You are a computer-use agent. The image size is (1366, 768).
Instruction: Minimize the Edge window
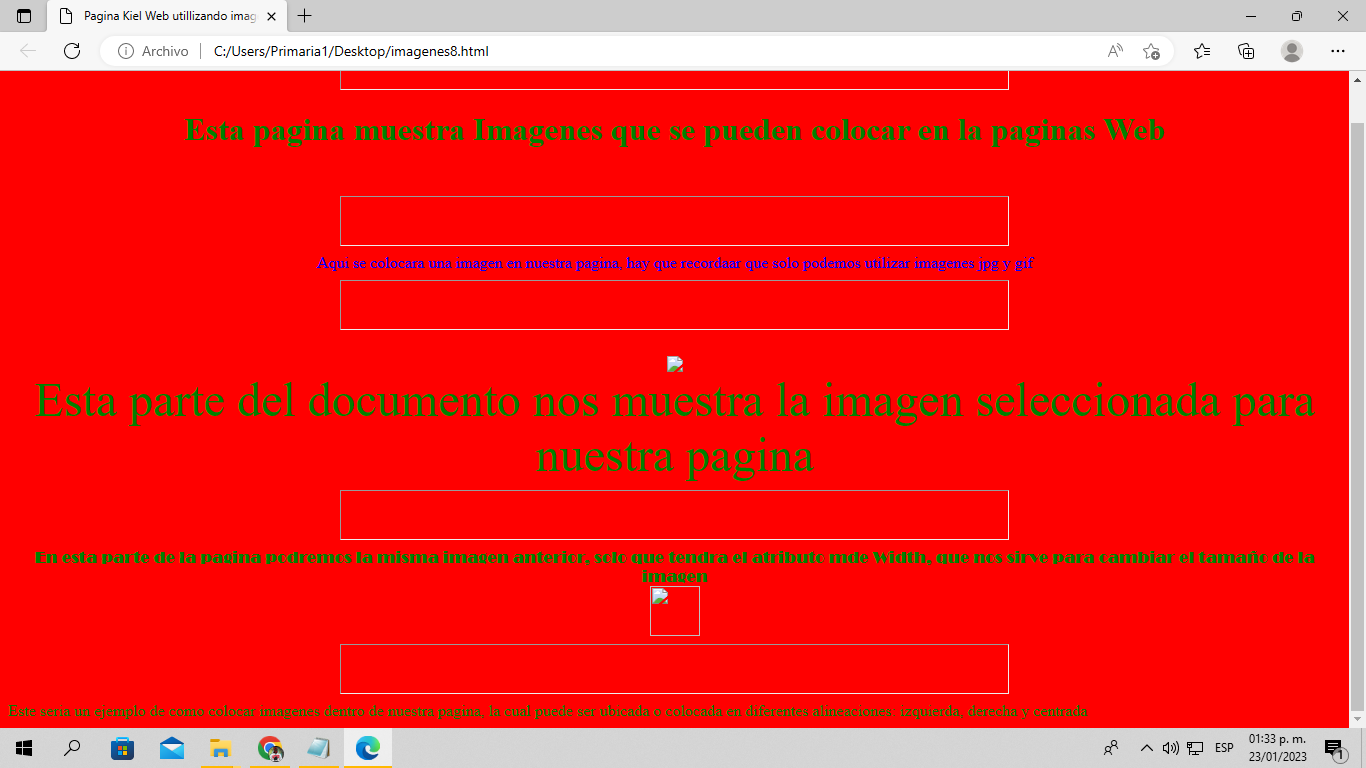click(x=1251, y=16)
